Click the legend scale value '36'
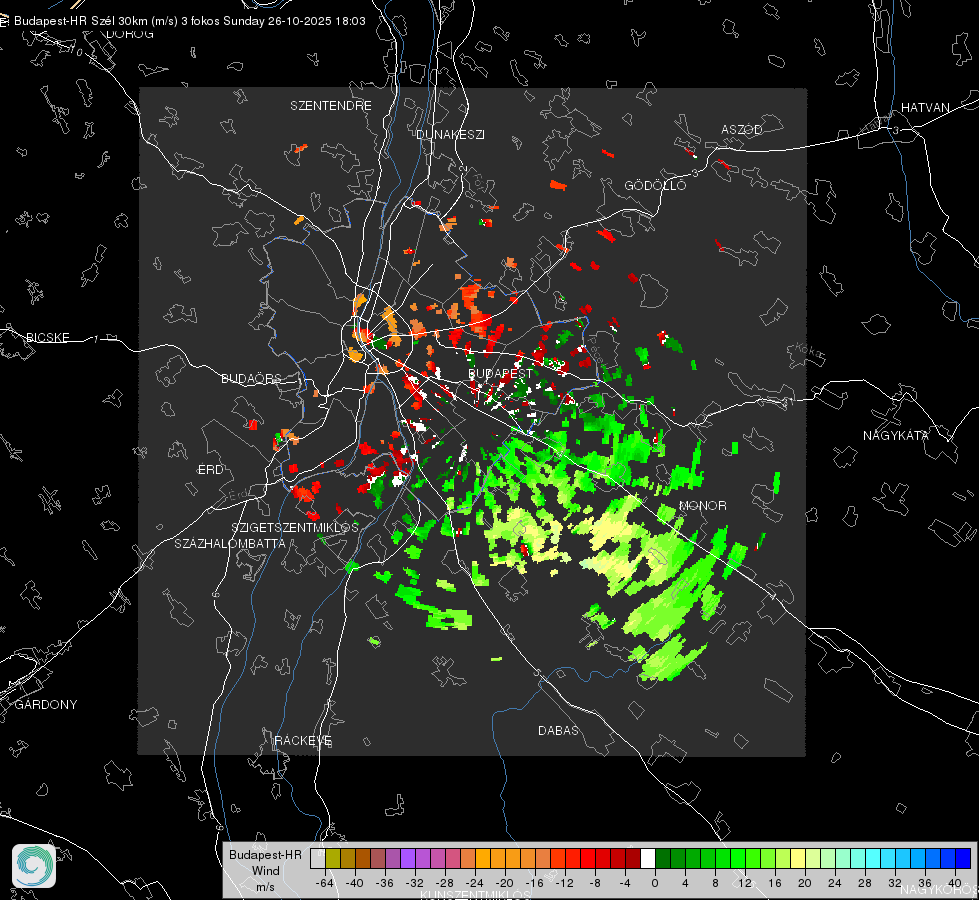979x900 pixels. coord(925,883)
